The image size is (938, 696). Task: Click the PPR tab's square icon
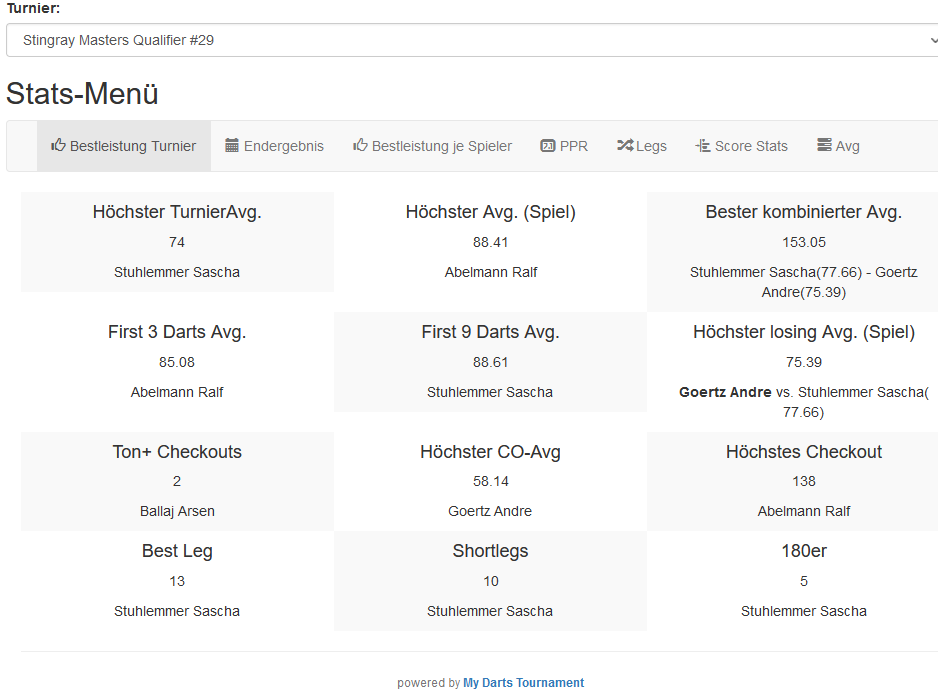[547, 146]
